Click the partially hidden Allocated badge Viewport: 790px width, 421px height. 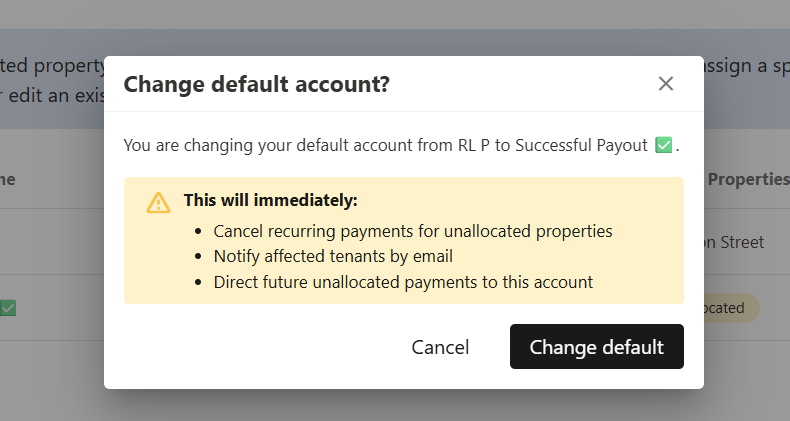[x=732, y=309]
